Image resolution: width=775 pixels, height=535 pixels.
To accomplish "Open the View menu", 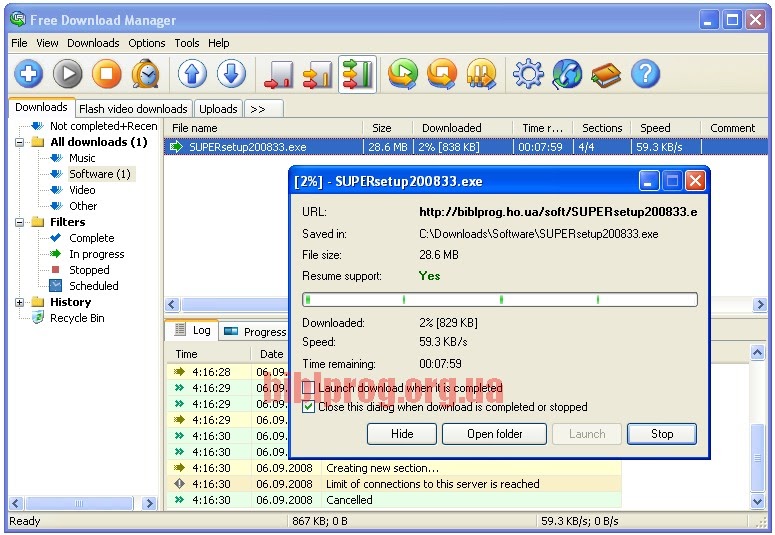I will [47, 43].
